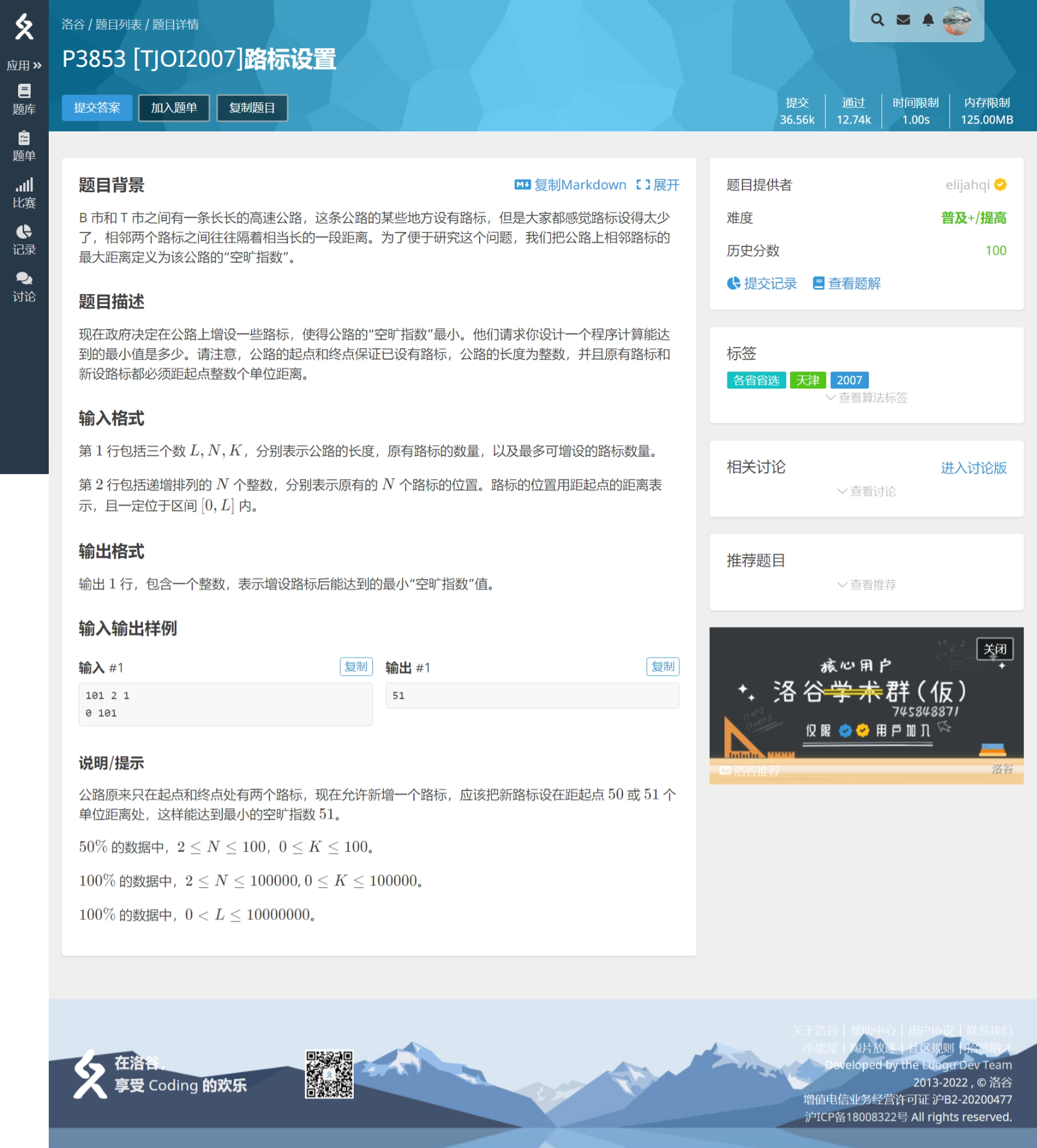Expand the problem statement with 展开
This screenshot has width=1037, height=1148.
(657, 185)
